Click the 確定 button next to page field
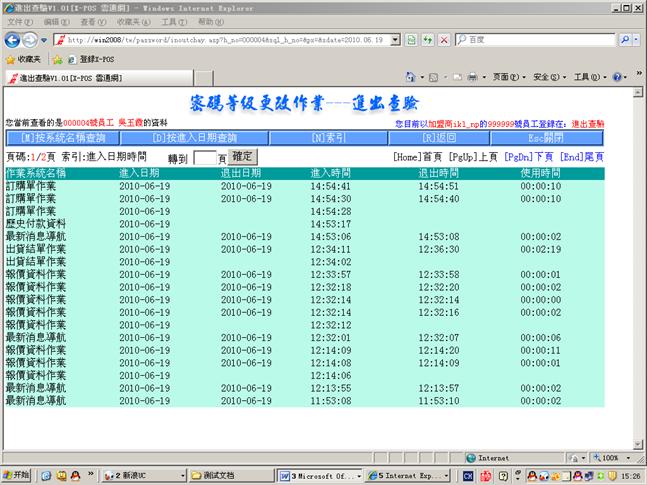 click(x=243, y=157)
